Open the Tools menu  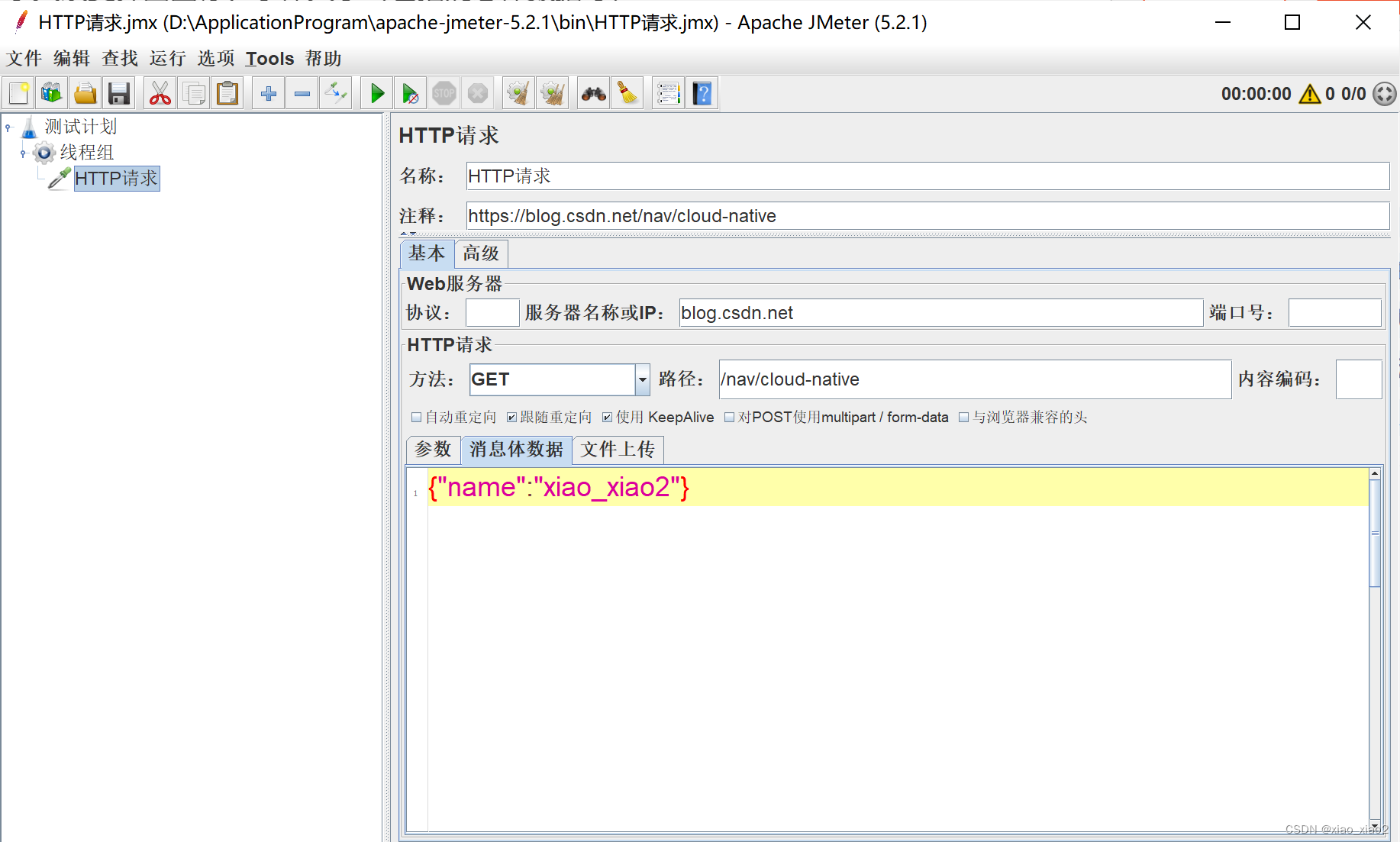point(269,59)
